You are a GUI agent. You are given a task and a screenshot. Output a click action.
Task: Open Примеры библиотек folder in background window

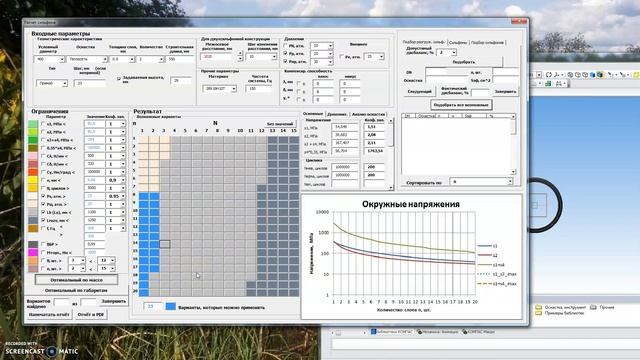click(x=560, y=313)
